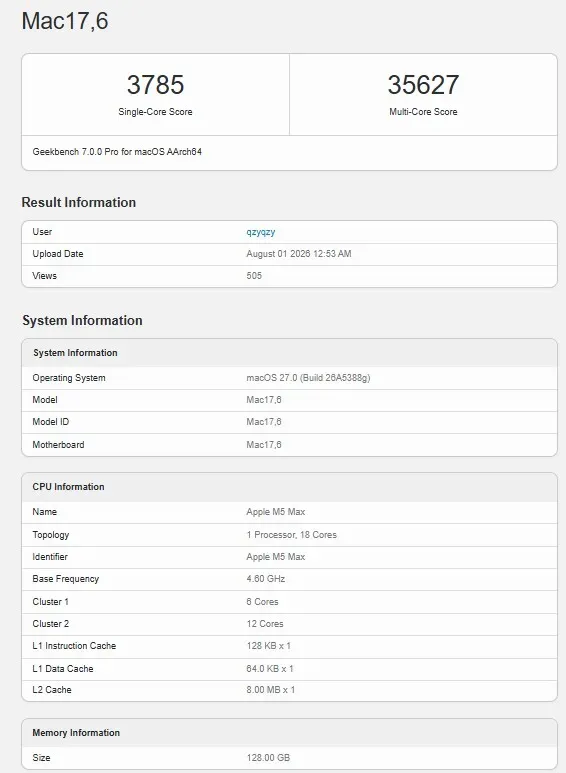The image size is (566, 773).
Task: Click the Result Information heading
Action: 79,202
